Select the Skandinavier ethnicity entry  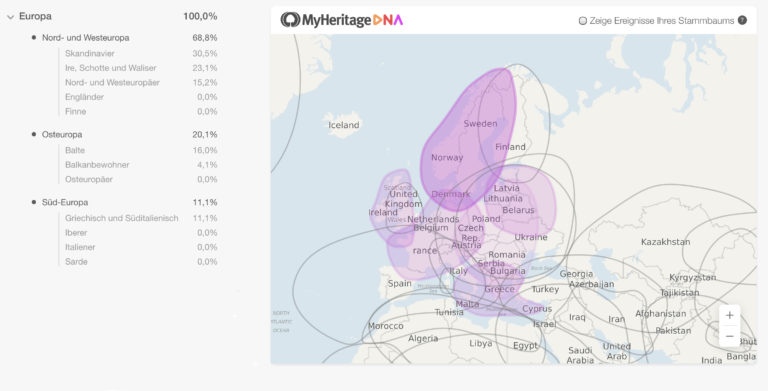(141, 53)
